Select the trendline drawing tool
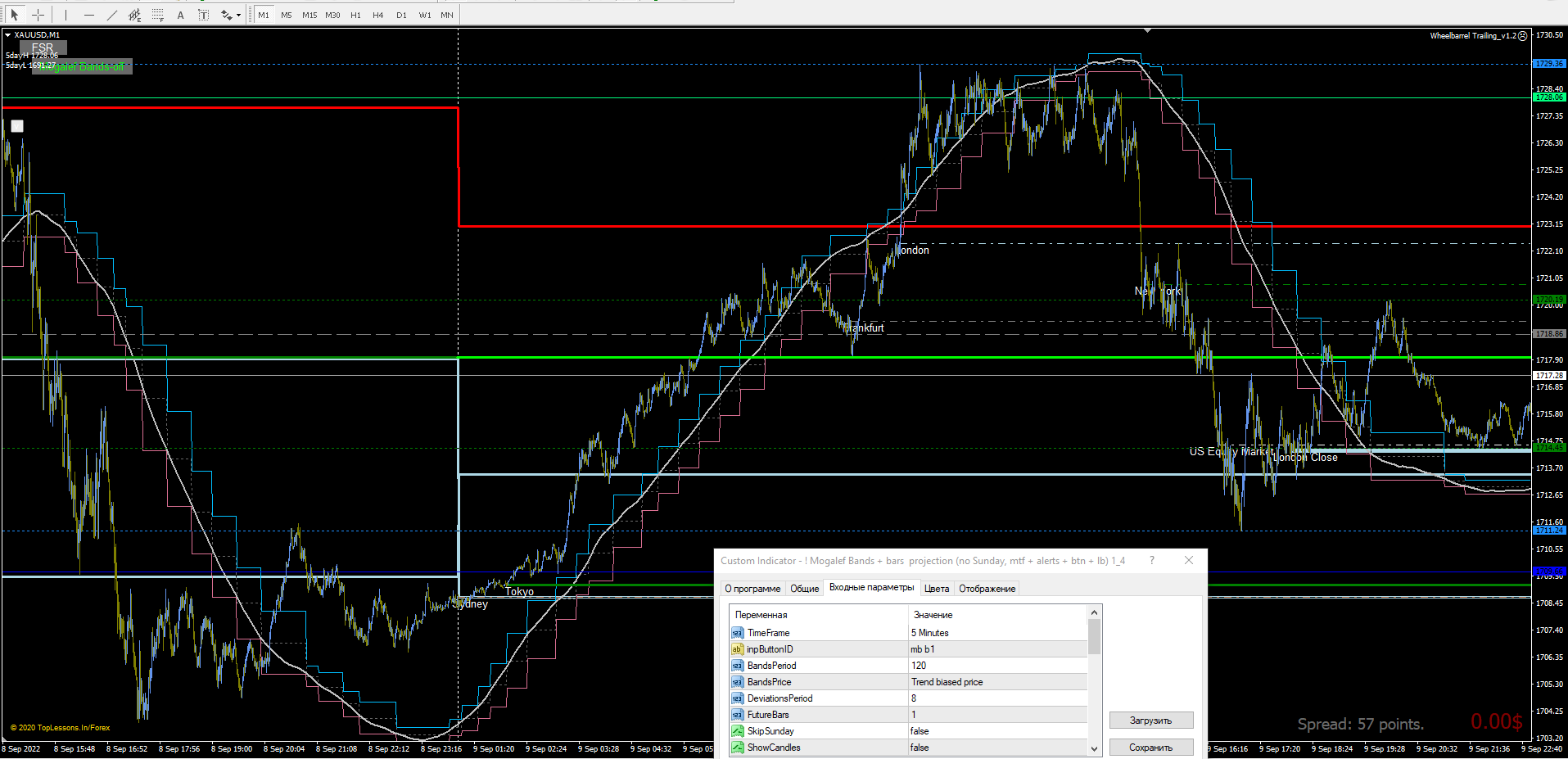Image resolution: width=1568 pixels, height=759 pixels. point(112,15)
